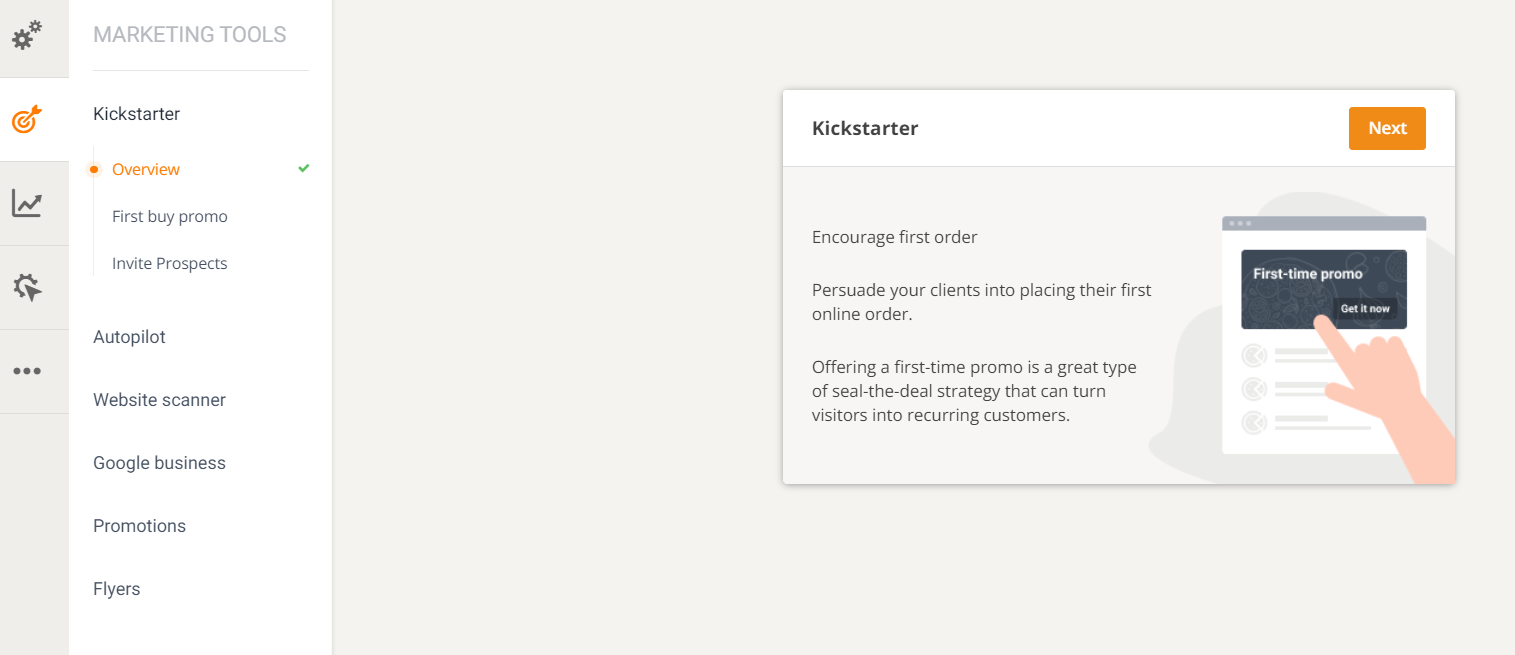Click the First-time promo preview thumbnail

[1323, 289]
